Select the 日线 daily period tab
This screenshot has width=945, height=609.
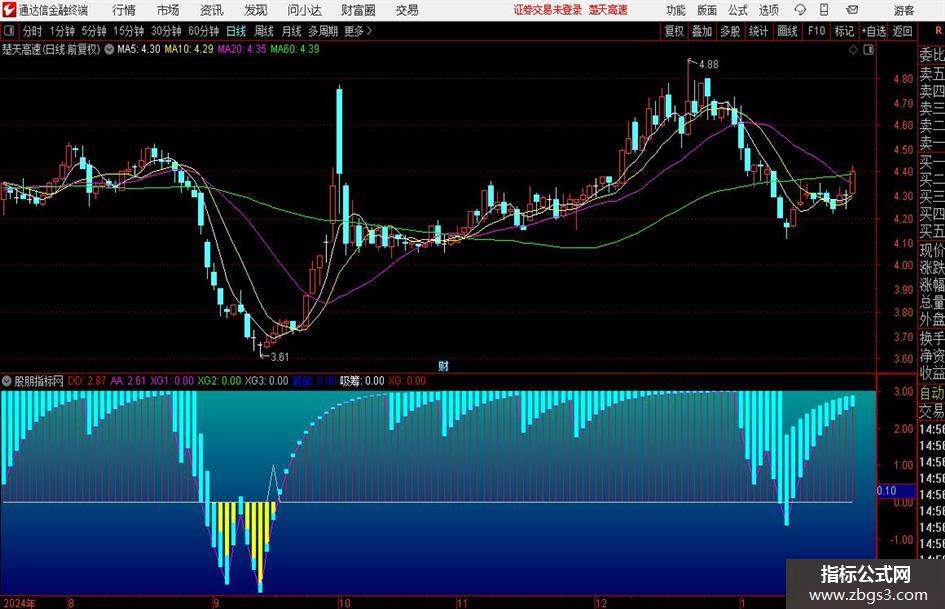[236, 31]
